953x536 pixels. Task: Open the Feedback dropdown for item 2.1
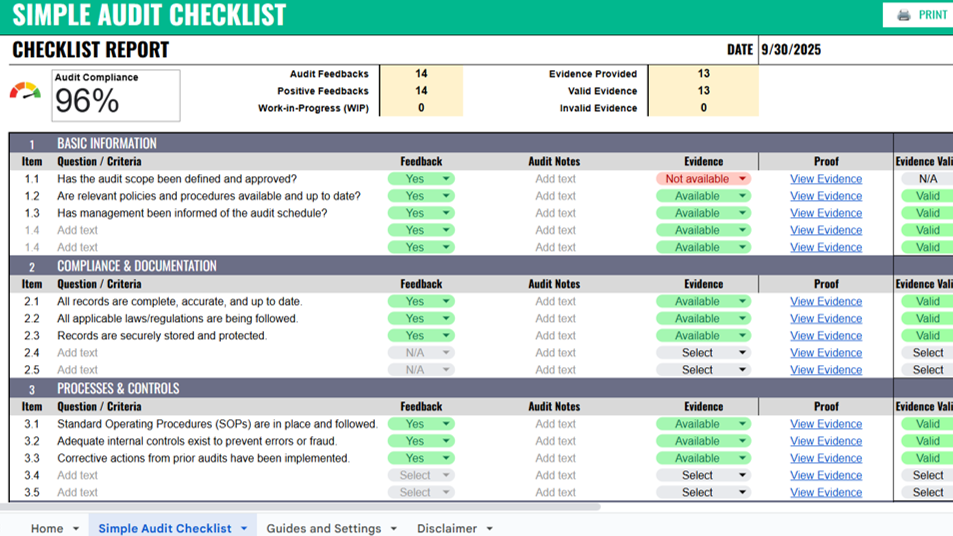[x=446, y=301]
